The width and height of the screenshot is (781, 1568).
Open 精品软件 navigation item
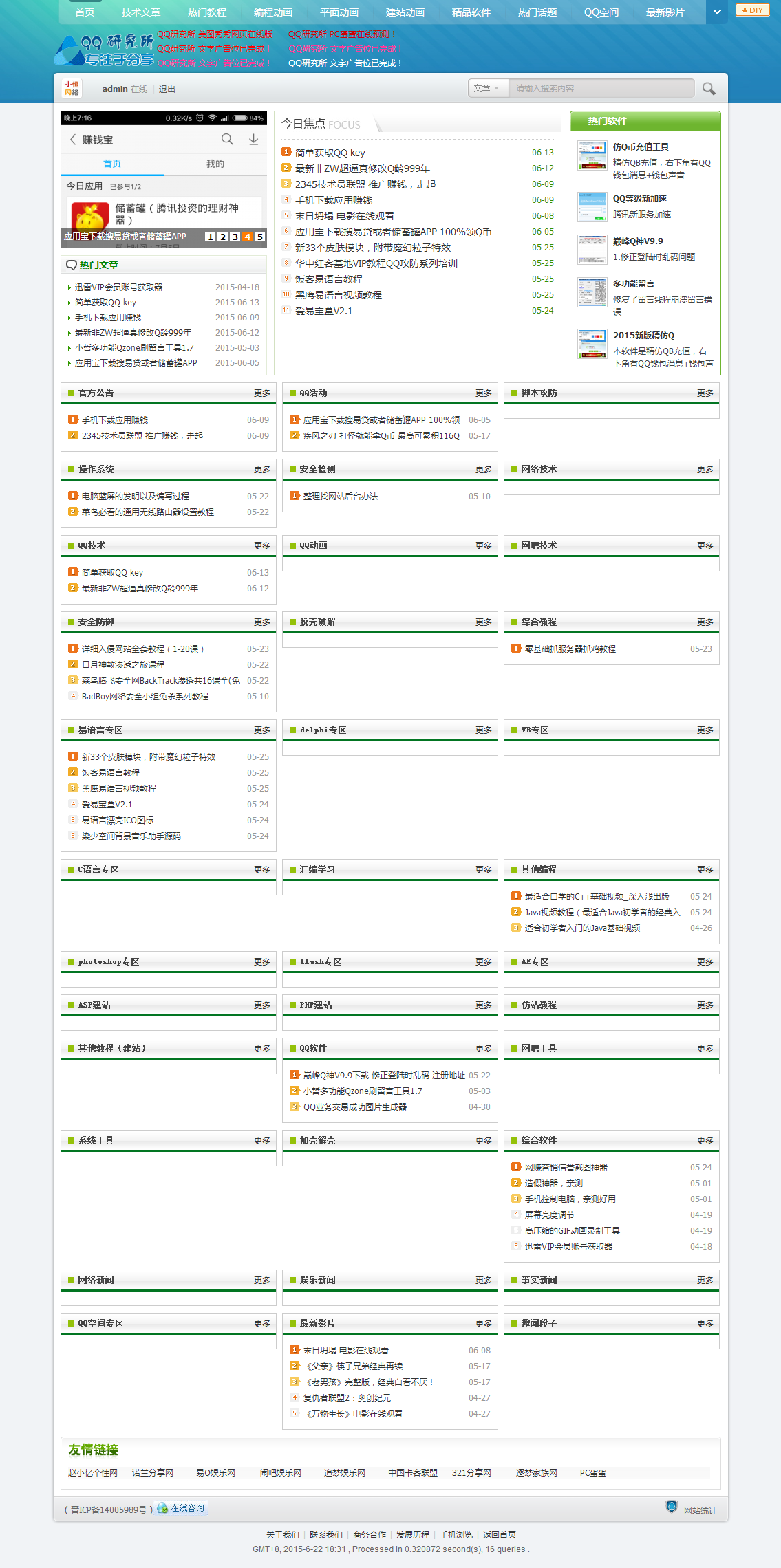click(x=471, y=12)
